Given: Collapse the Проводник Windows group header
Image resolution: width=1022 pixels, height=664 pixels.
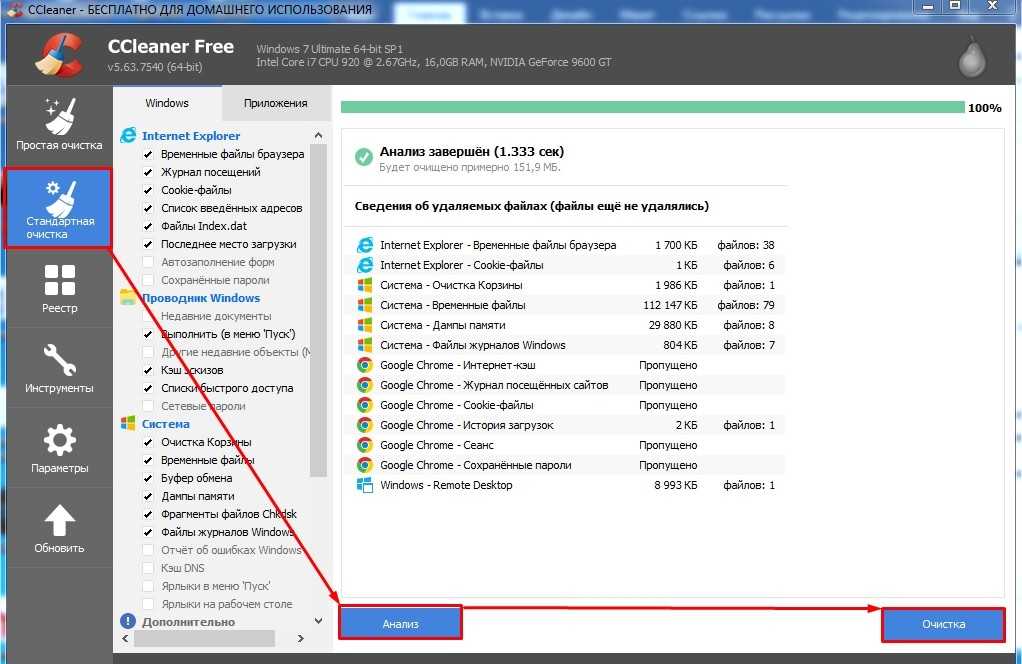Looking at the screenshot, I should (x=200, y=298).
